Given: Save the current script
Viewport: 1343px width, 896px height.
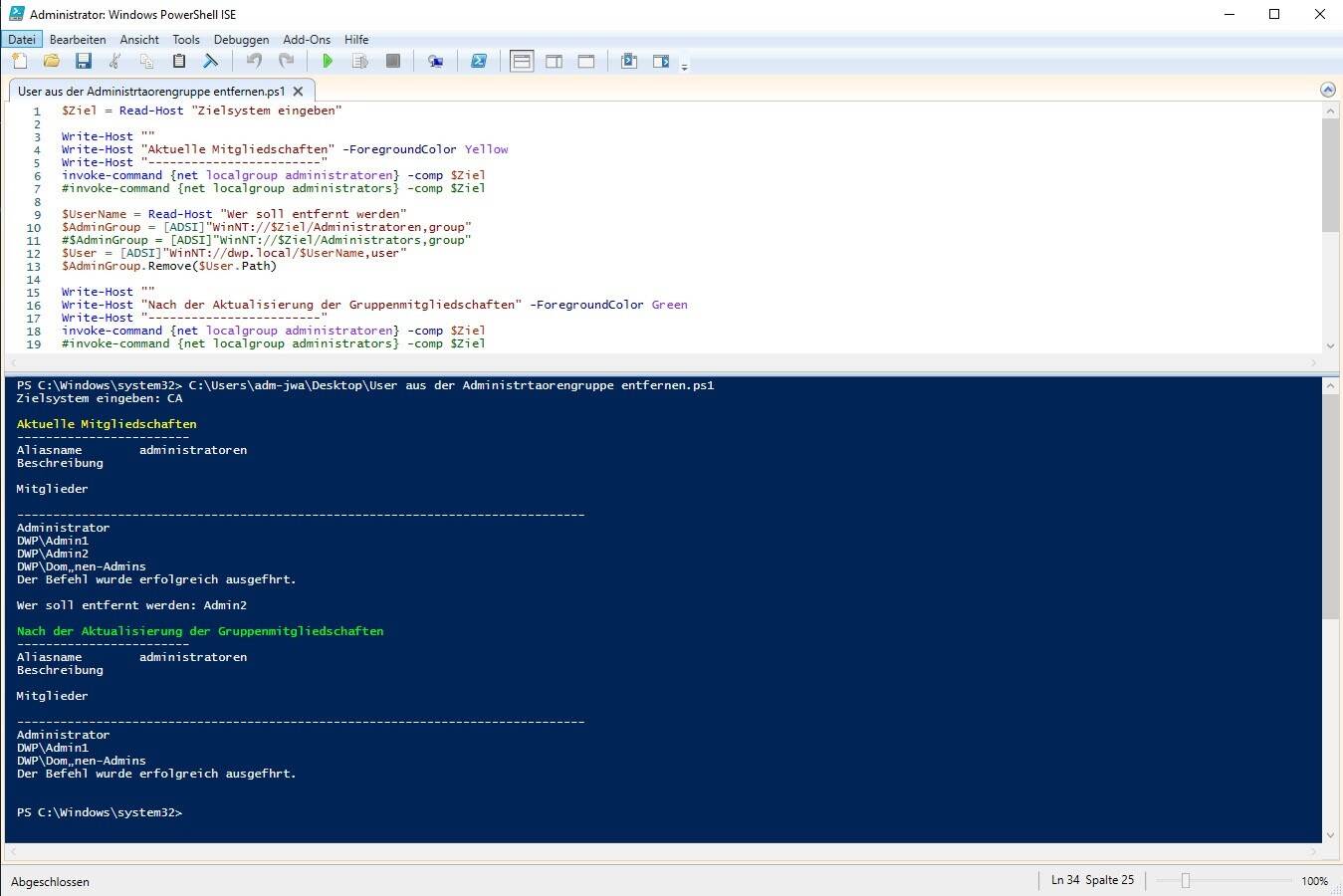Looking at the screenshot, I should pyautogui.click(x=84, y=62).
